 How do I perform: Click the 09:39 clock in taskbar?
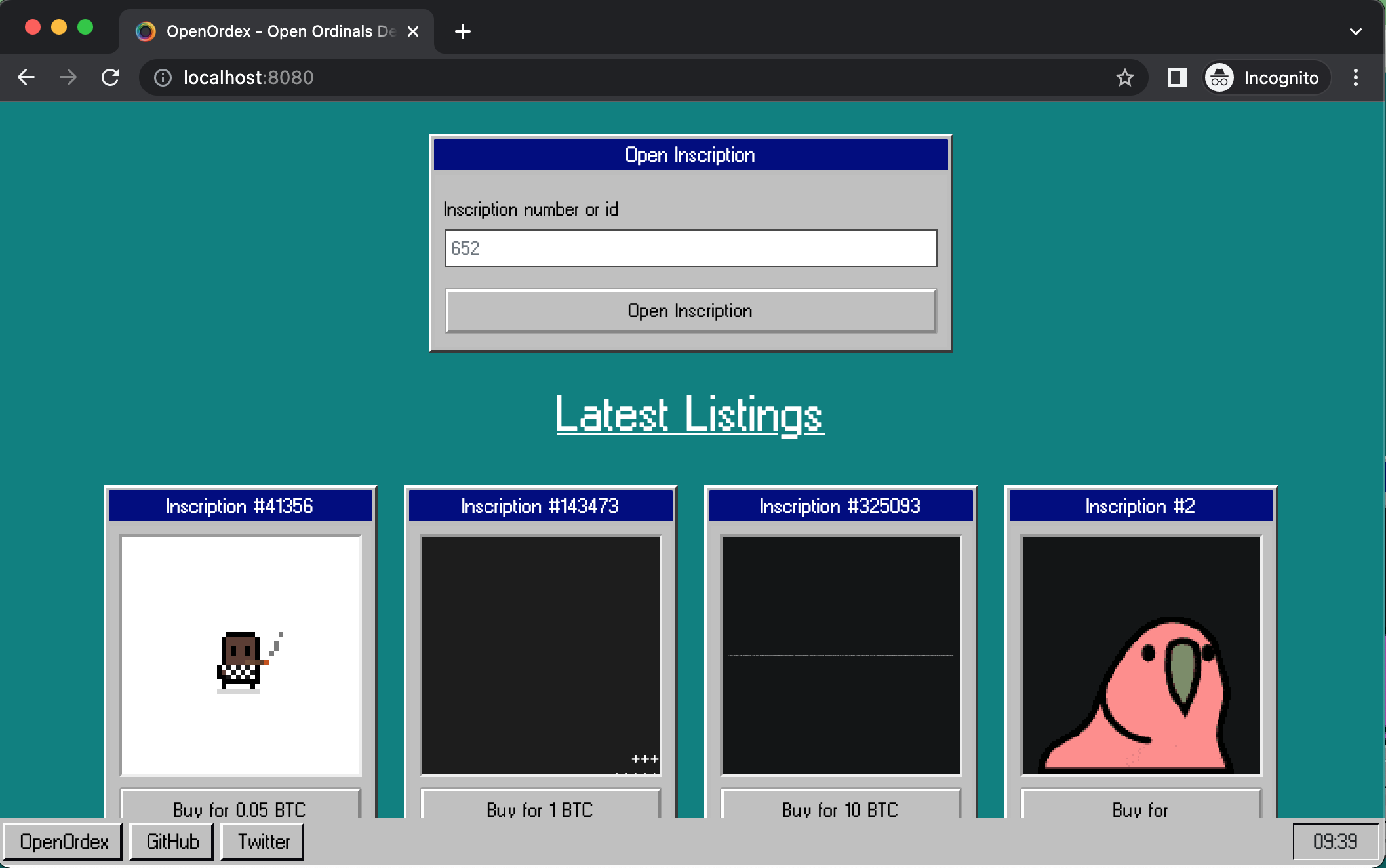point(1336,842)
